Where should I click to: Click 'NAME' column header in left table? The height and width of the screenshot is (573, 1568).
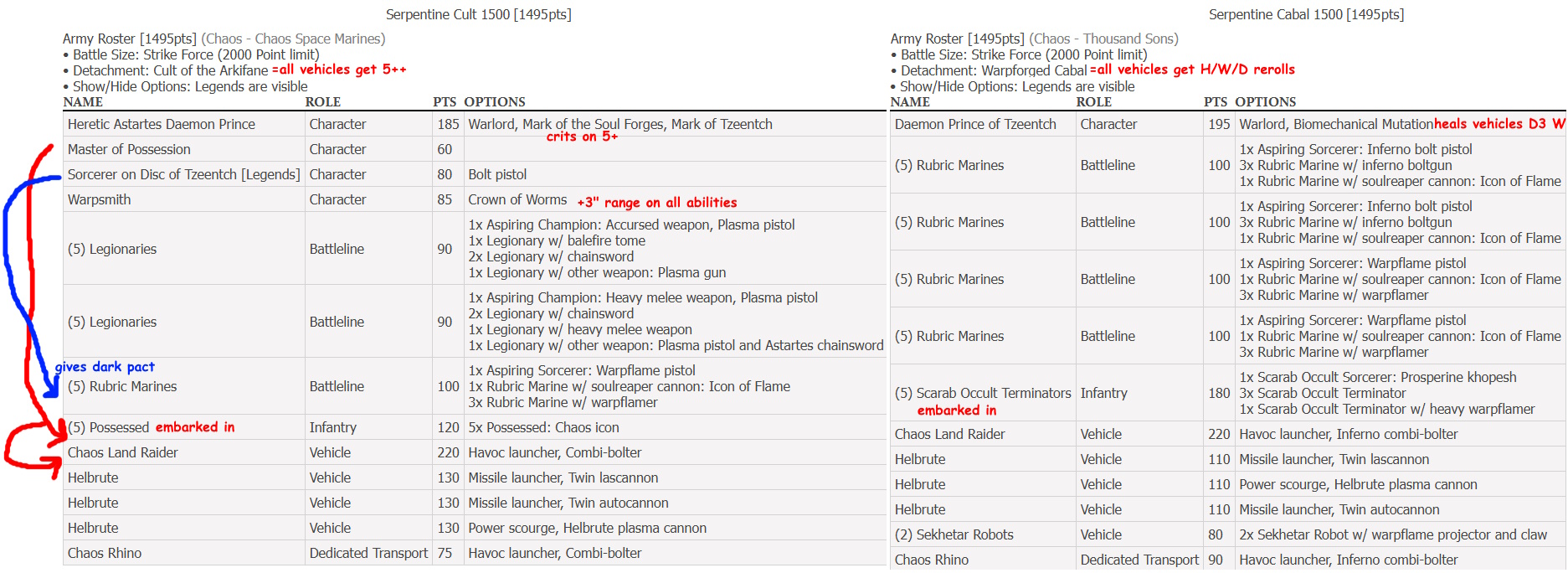(x=83, y=102)
